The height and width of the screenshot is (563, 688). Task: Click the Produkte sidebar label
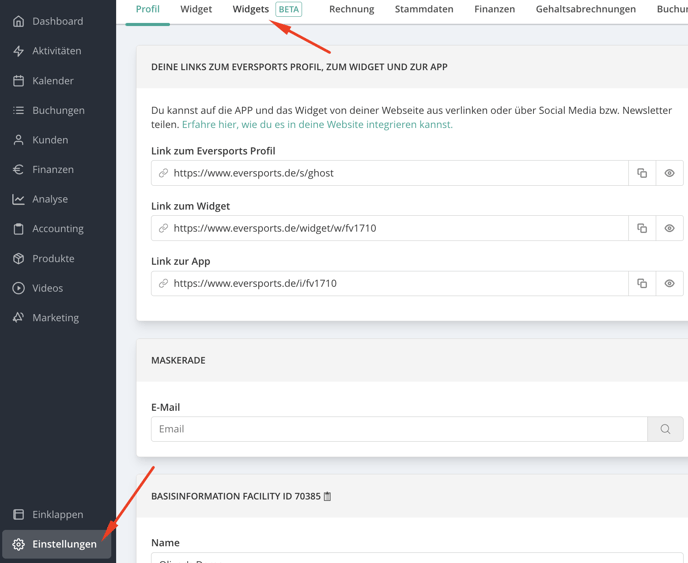(53, 258)
